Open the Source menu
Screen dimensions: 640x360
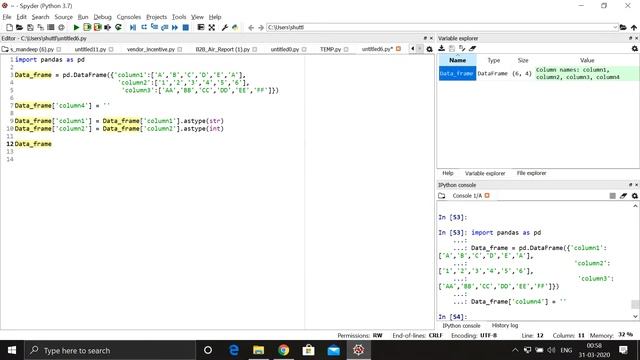click(64, 17)
